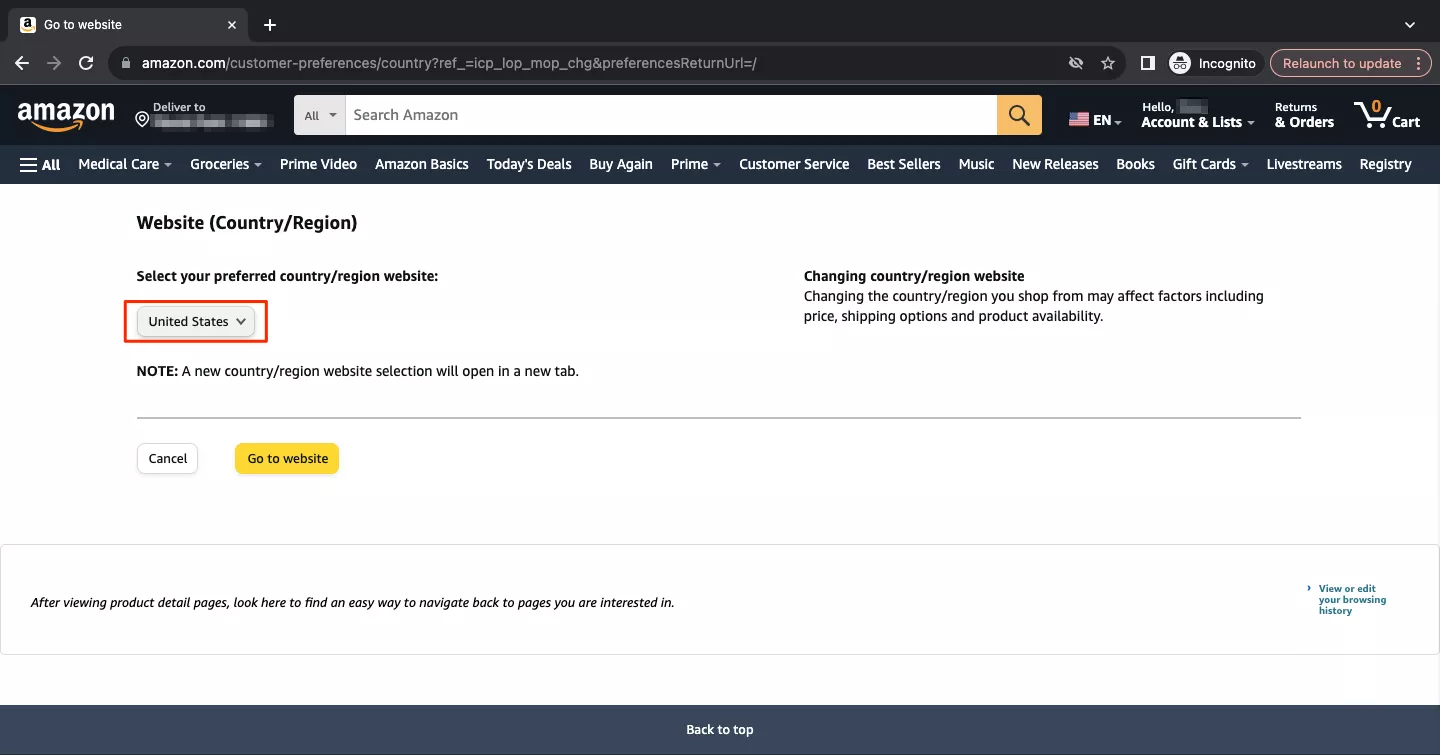
Task: Toggle the browser side panel icon
Action: coord(1147,63)
